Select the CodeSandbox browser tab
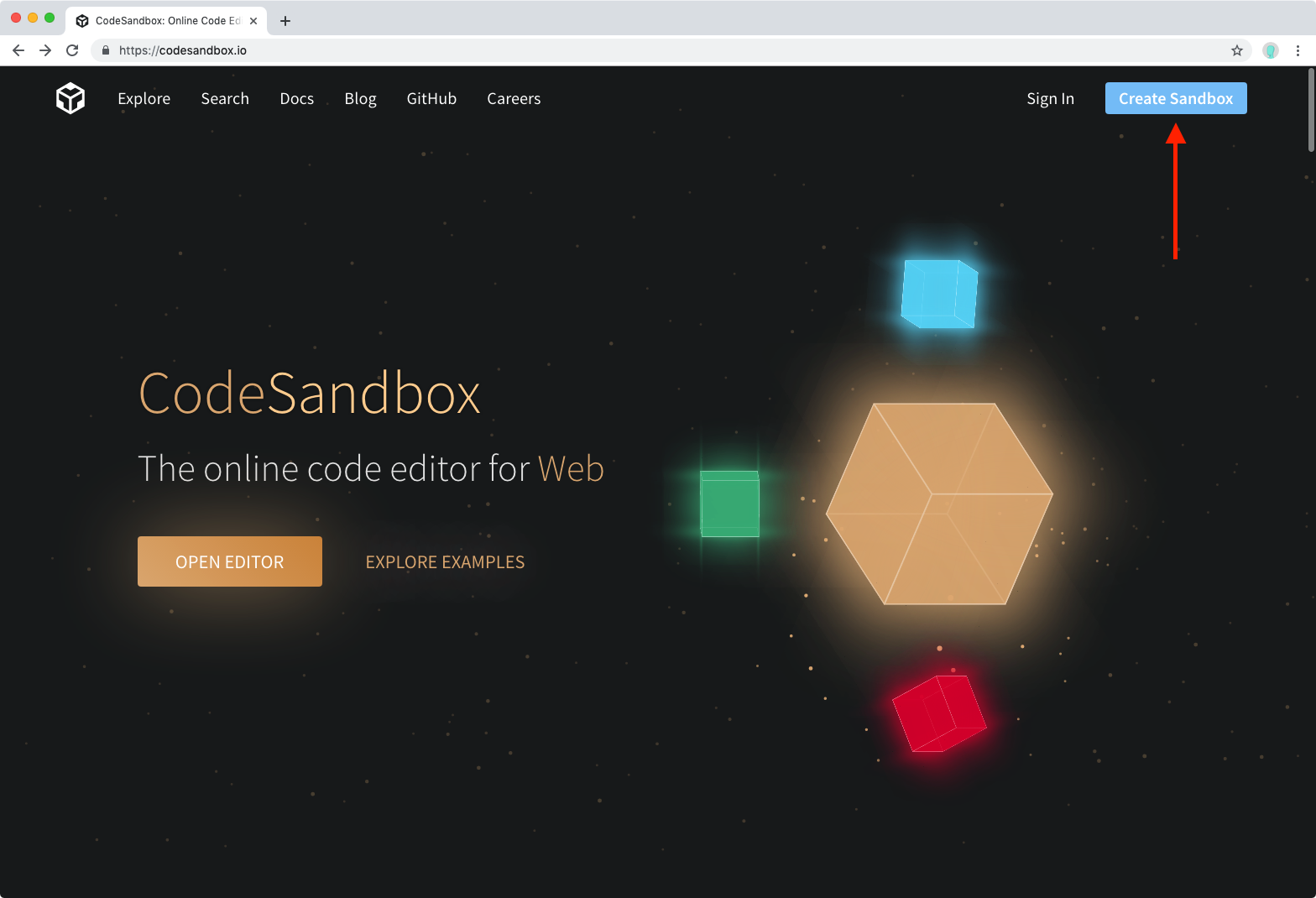The width and height of the screenshot is (1316, 898). click(166, 21)
